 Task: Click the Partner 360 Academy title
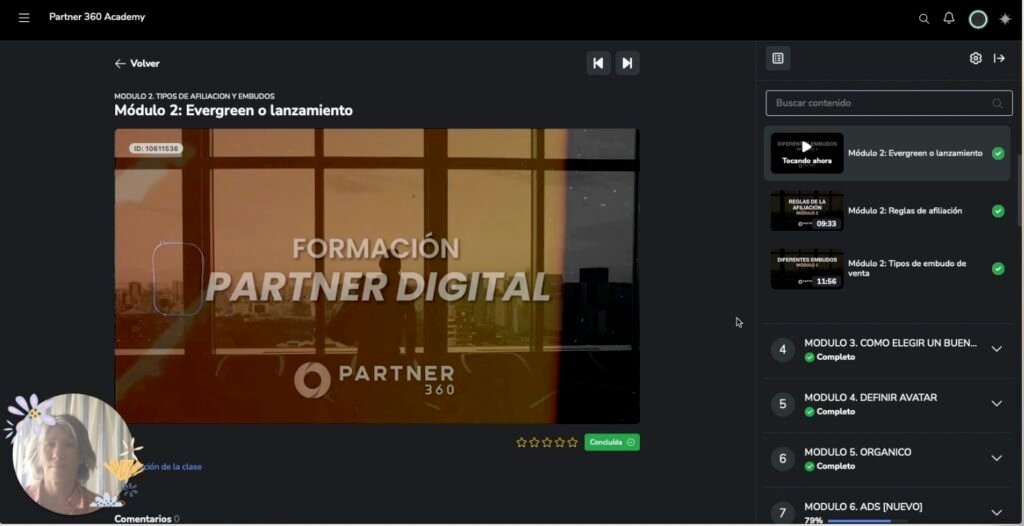[x=97, y=17]
